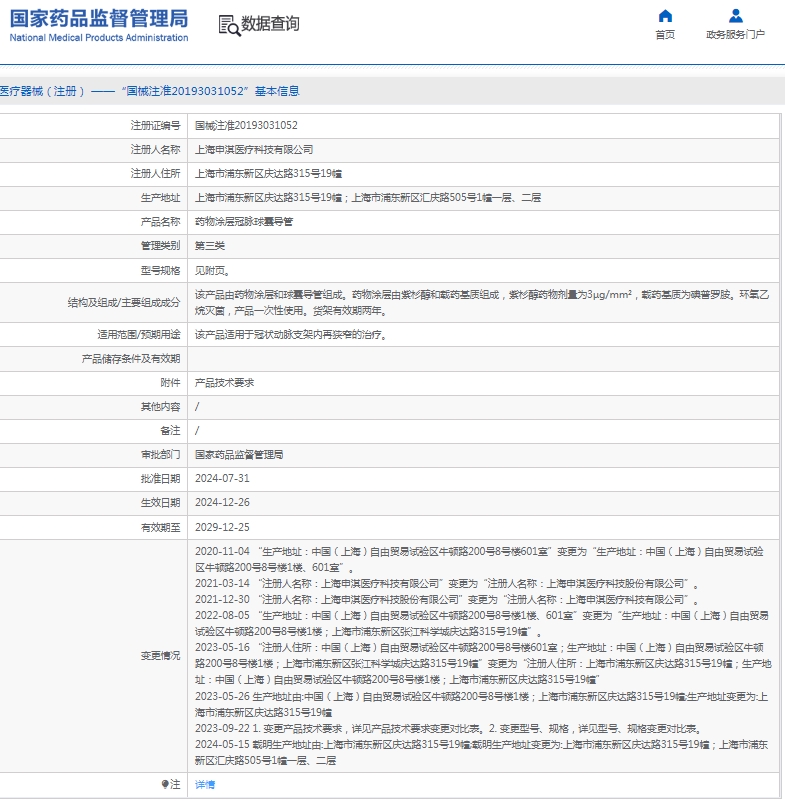Screen dimensions: 785x805
Task: Click the 备注 row label
Action: coord(170,431)
